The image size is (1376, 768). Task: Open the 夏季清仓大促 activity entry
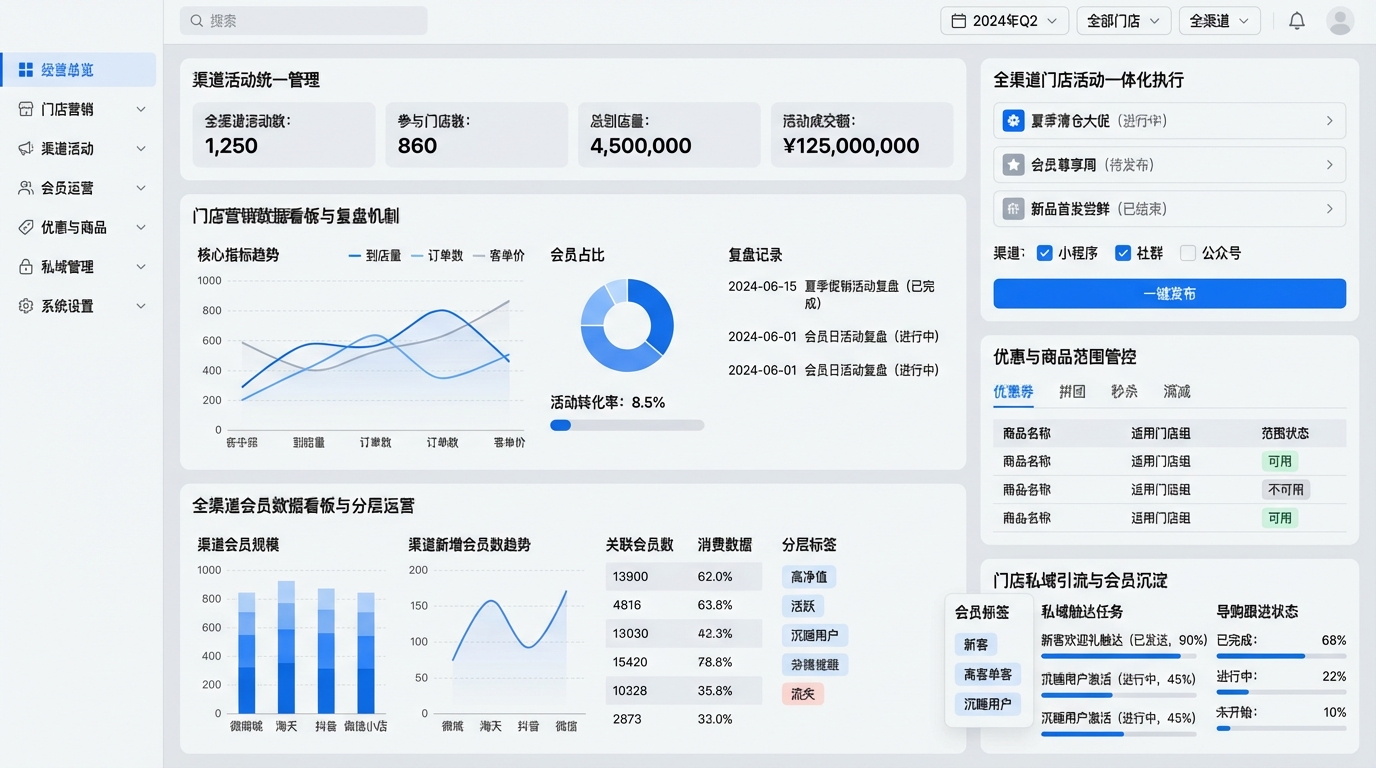pos(1169,121)
